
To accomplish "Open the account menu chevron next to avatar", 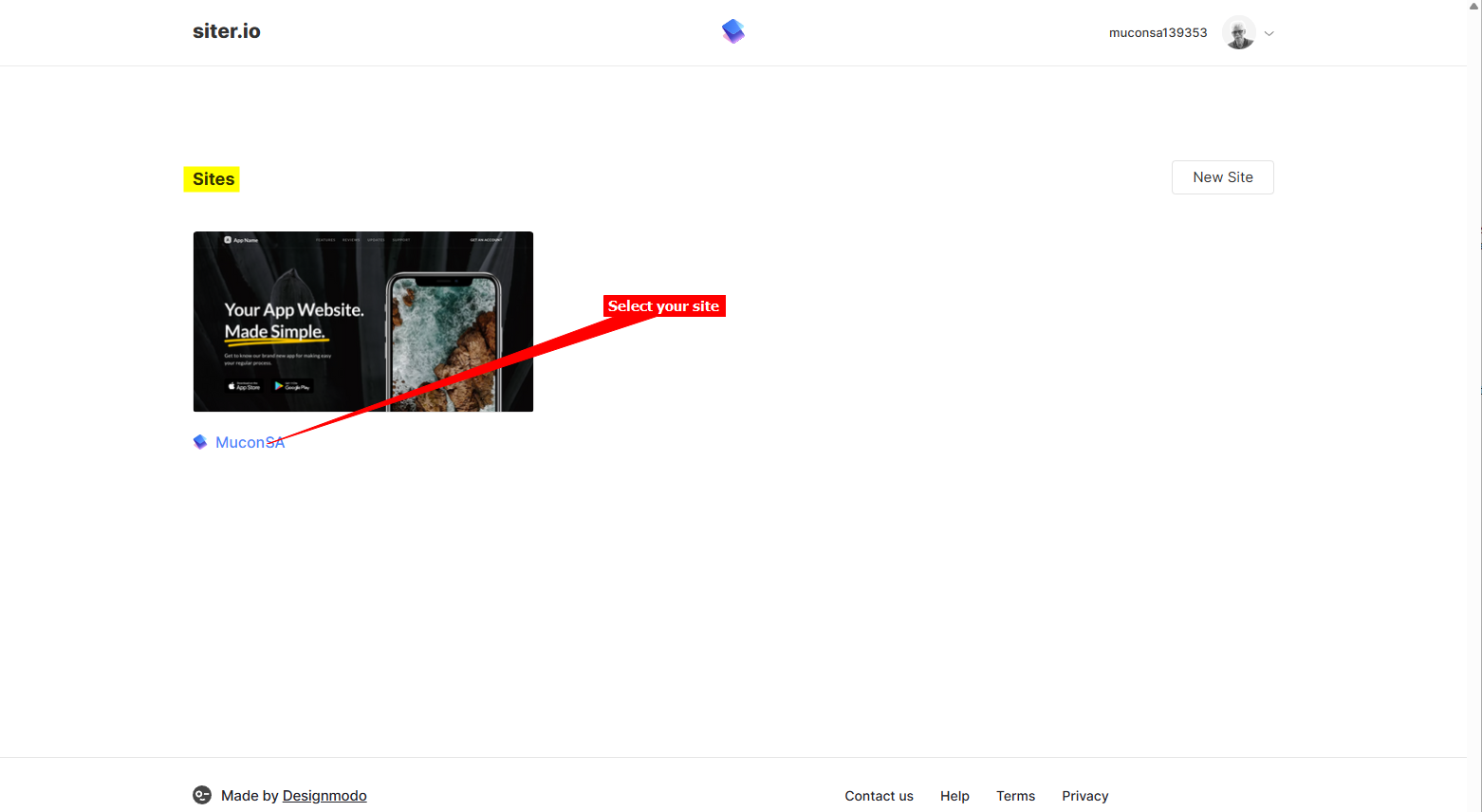I will pos(1269,32).
